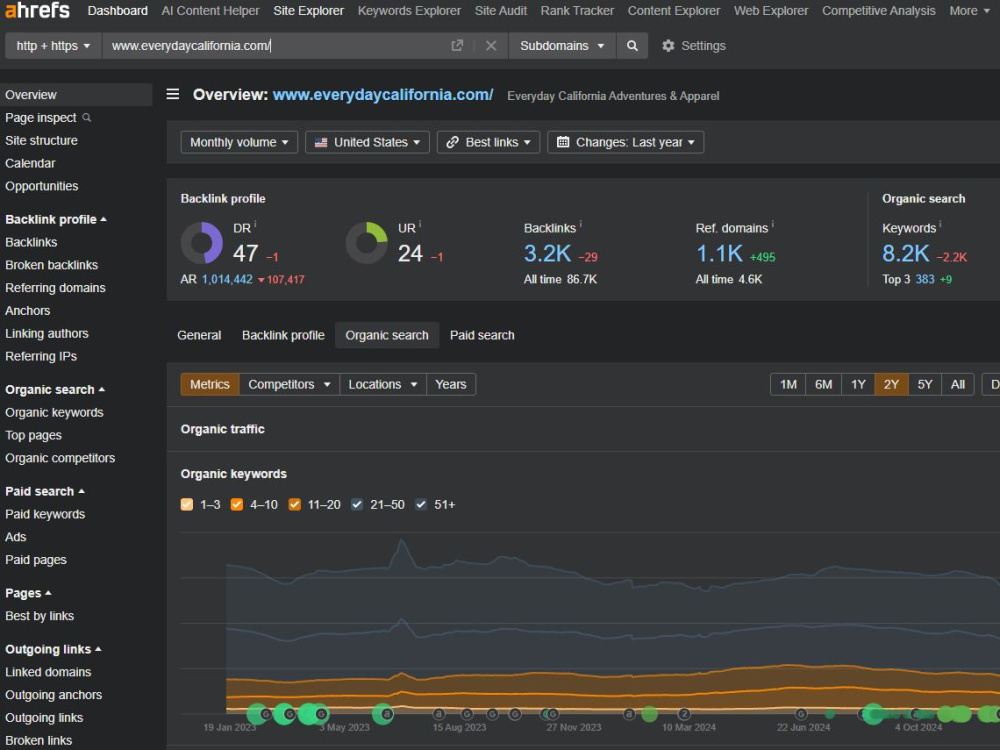The height and width of the screenshot is (750, 1000).
Task: Open Dashboard in top navigation
Action: 117,11
